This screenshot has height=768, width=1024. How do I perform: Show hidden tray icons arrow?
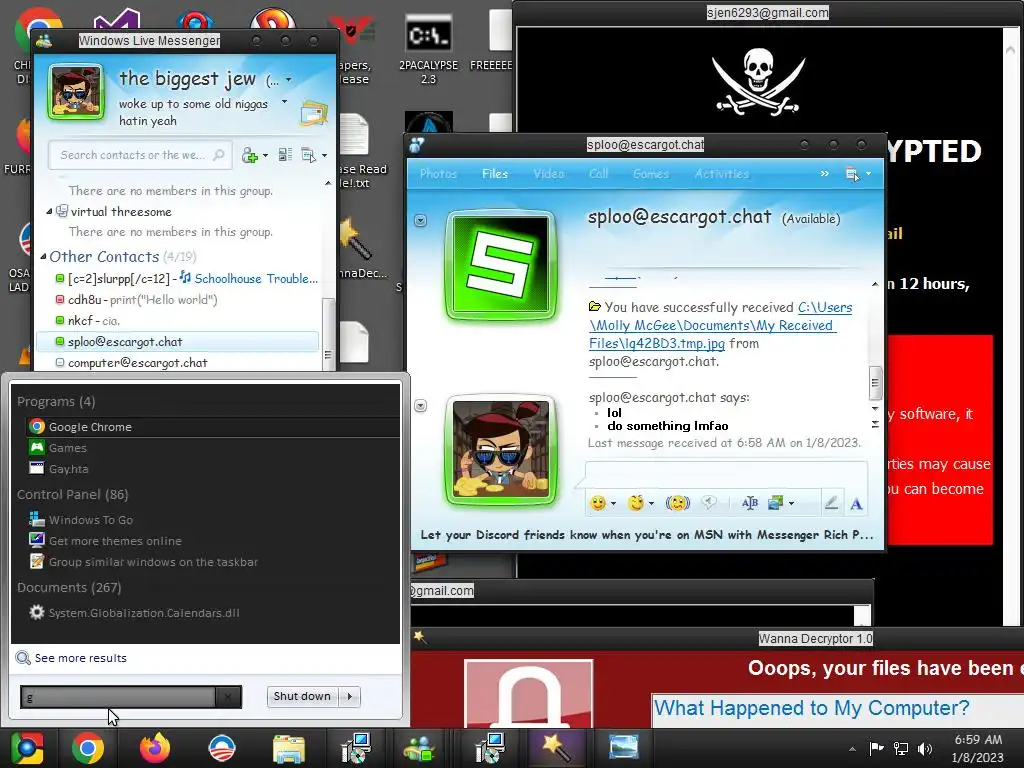click(852, 749)
